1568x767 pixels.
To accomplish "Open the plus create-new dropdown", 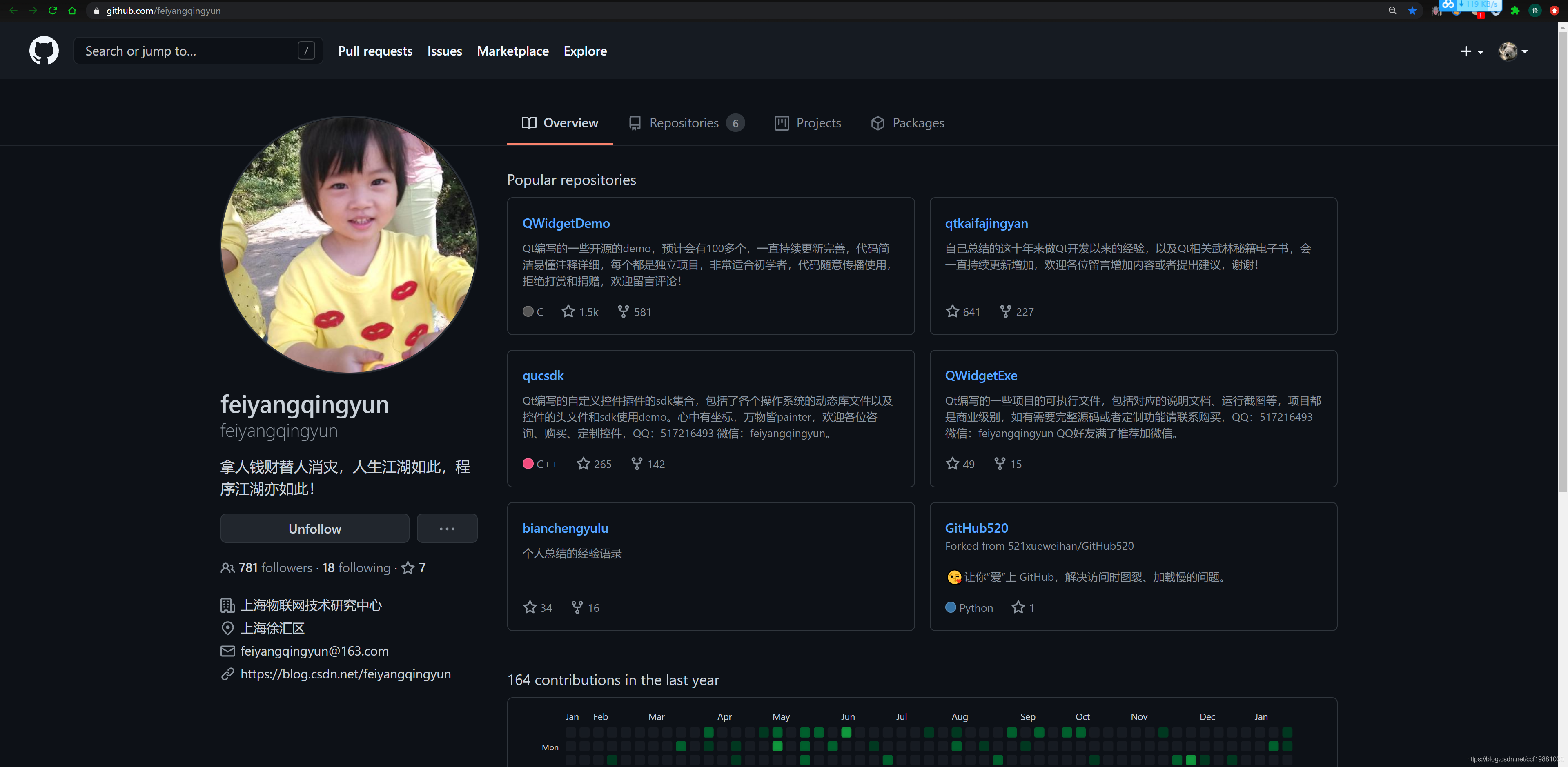I will [x=1471, y=51].
